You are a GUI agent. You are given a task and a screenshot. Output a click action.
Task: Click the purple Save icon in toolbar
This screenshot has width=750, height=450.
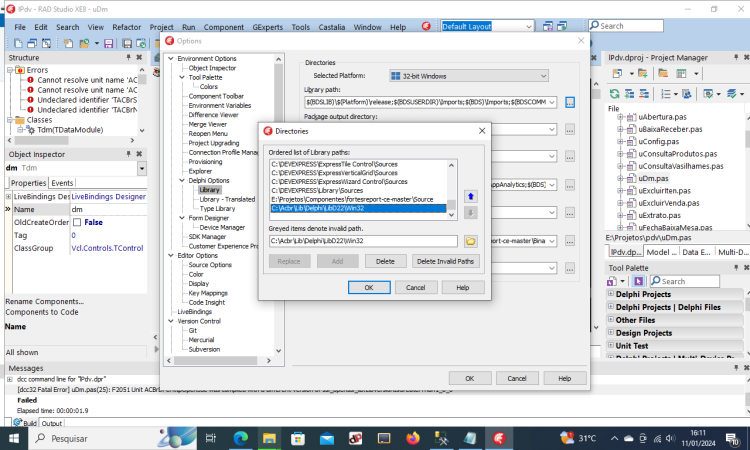coord(109,44)
